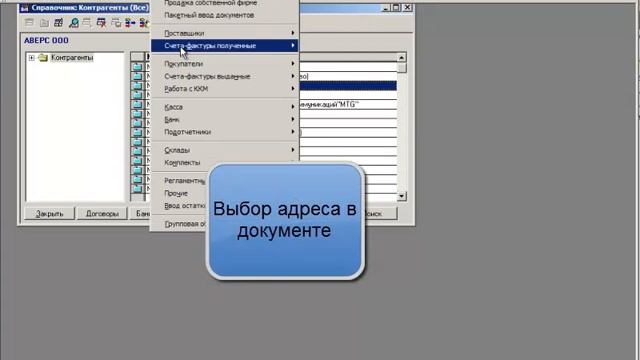The height and width of the screenshot is (360, 640).
Task: Open the Прочие menu item
Action: click(176, 193)
